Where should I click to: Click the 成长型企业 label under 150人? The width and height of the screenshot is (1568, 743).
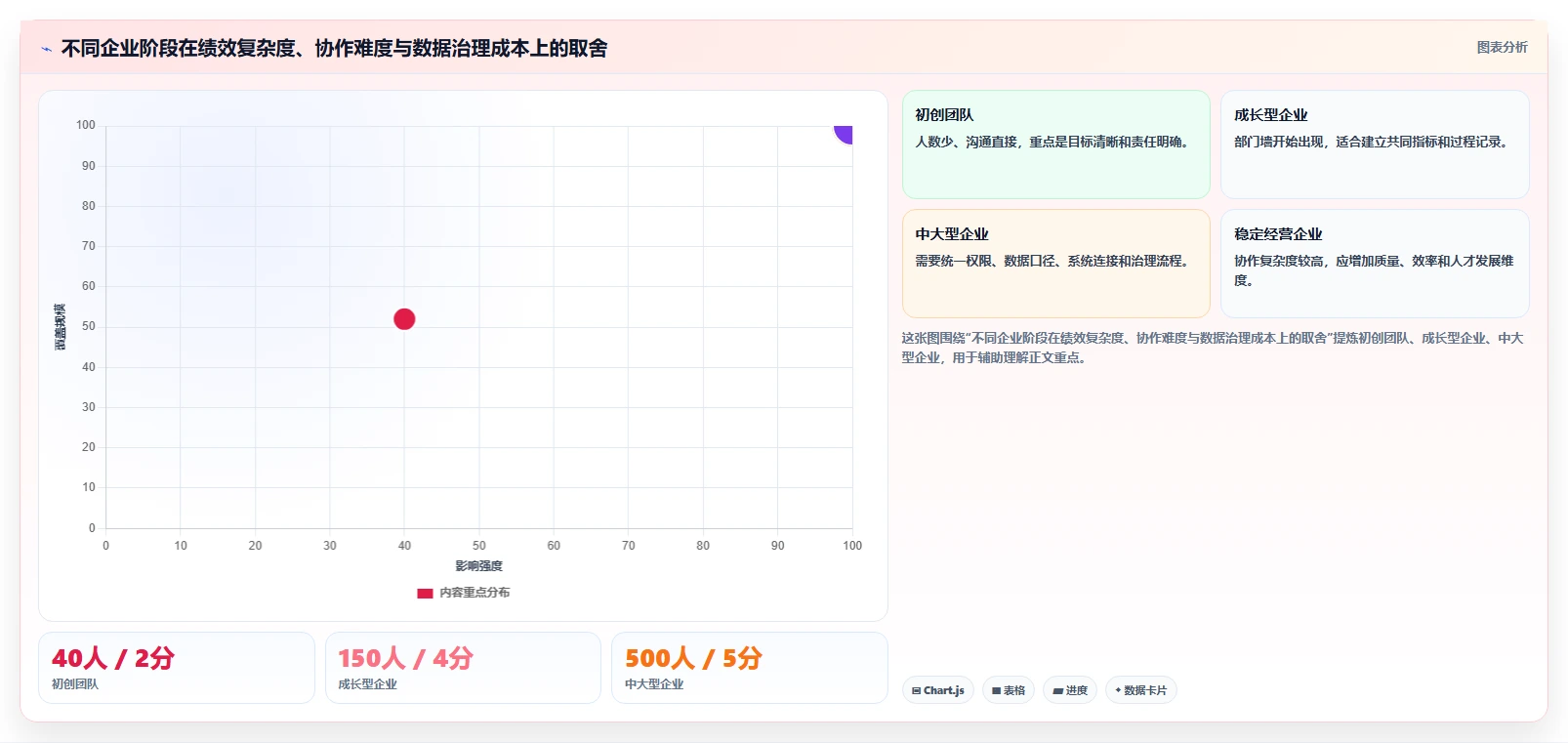[x=368, y=684]
